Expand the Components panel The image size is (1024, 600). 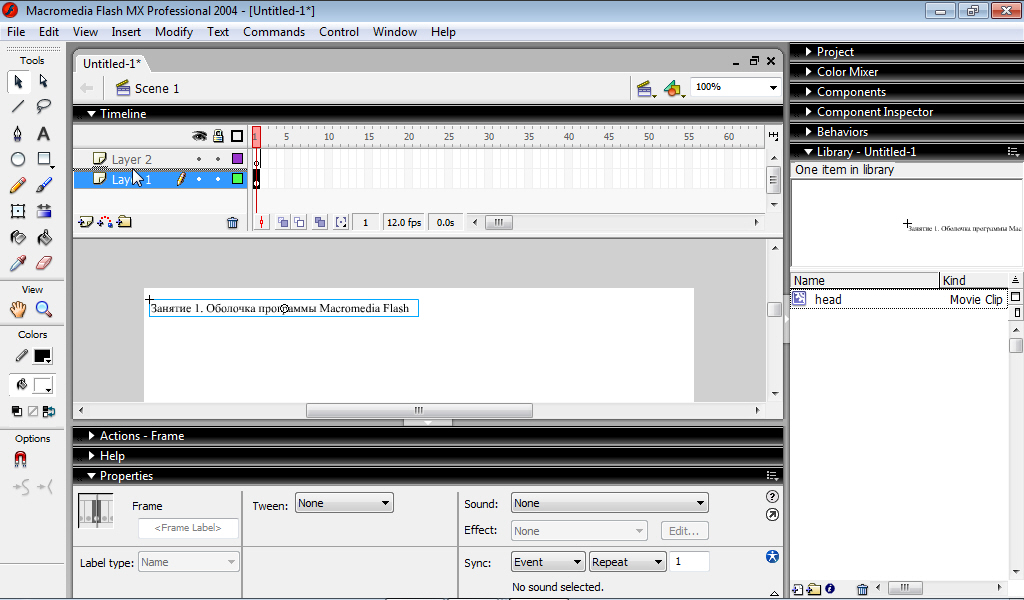pyautogui.click(x=808, y=92)
